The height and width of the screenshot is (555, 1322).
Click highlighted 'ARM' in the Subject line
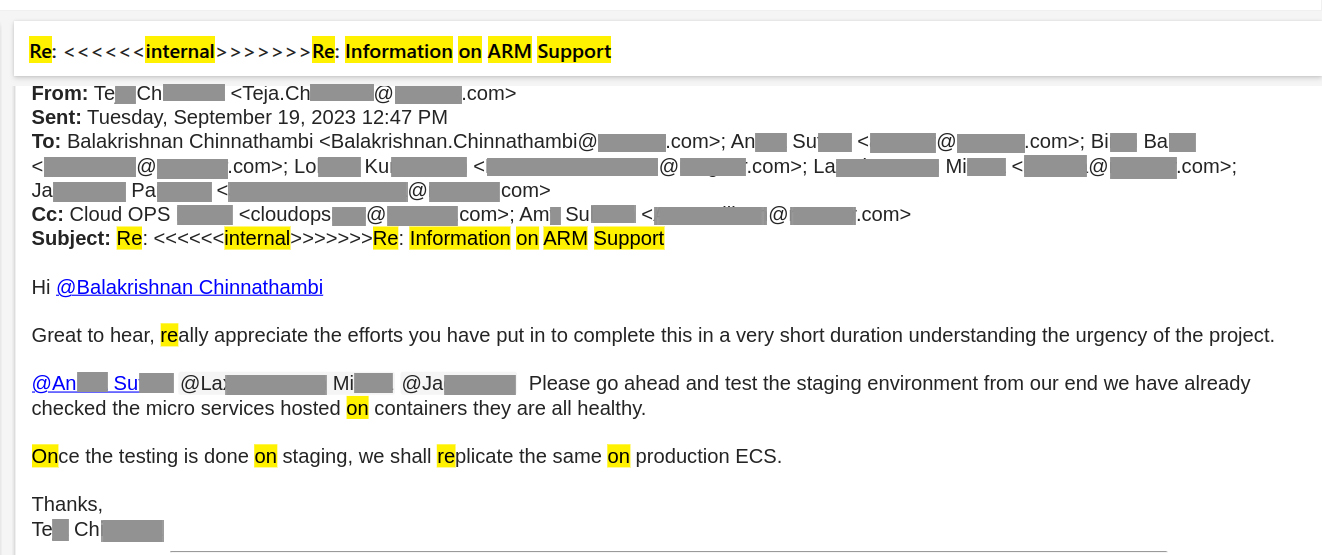tap(565, 238)
